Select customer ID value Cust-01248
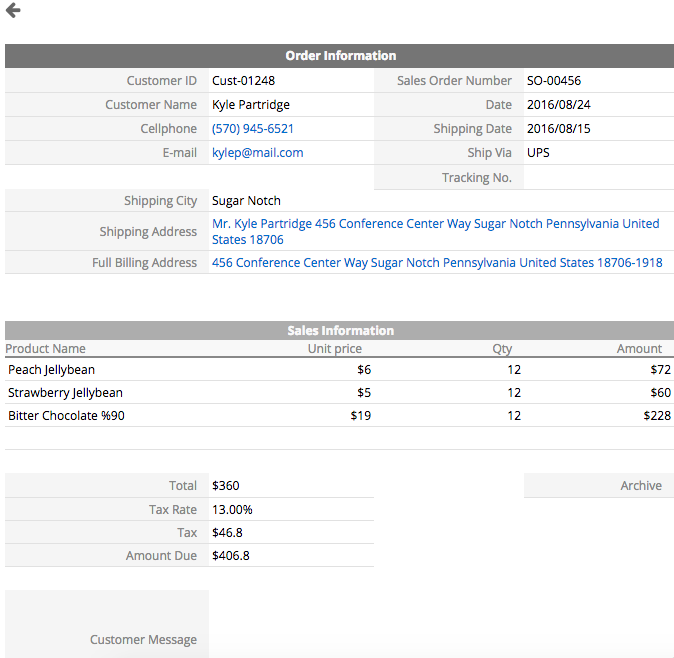The width and height of the screenshot is (674, 658). [243, 80]
